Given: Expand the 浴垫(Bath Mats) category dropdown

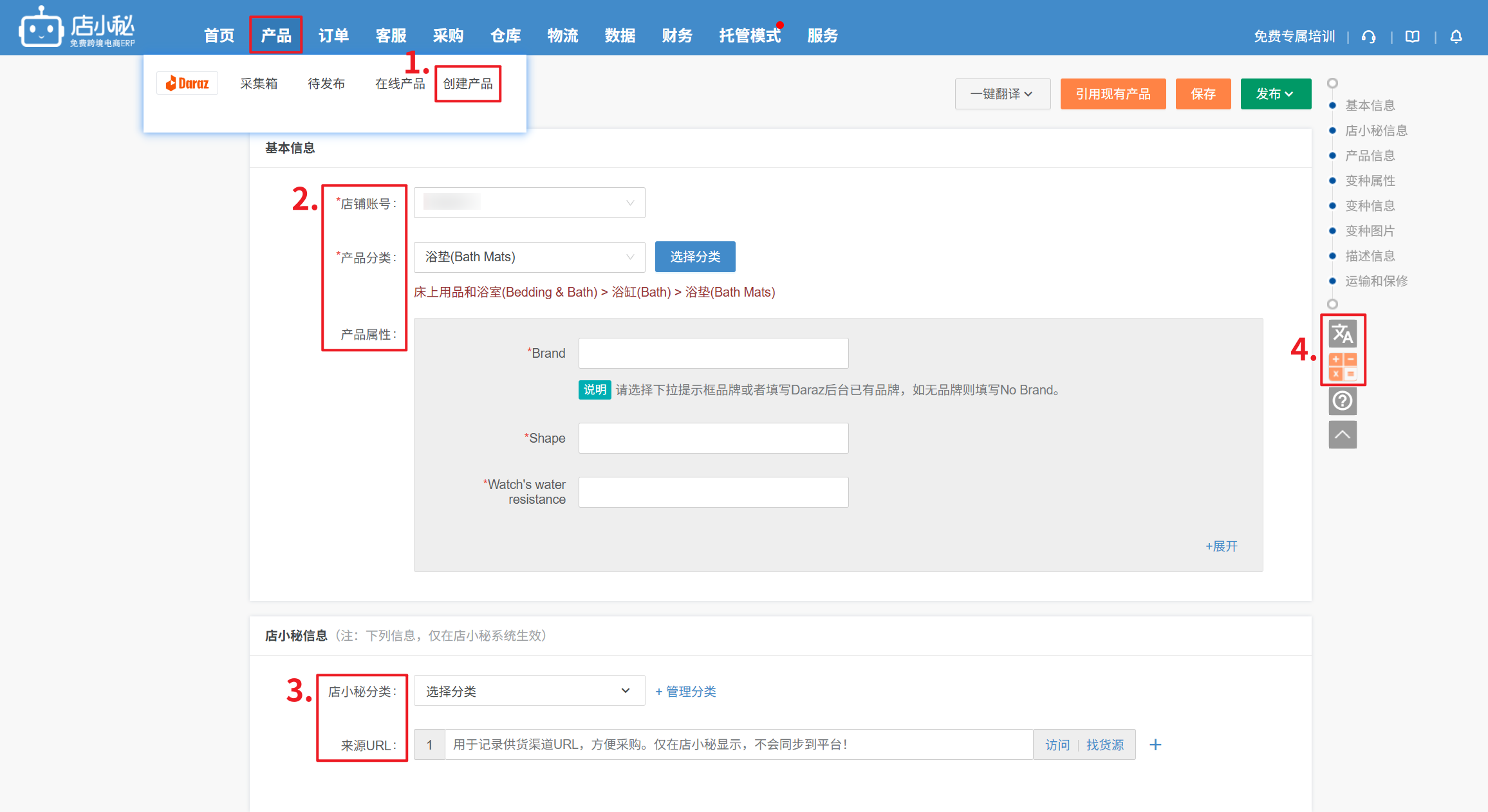Looking at the screenshot, I should 529,257.
